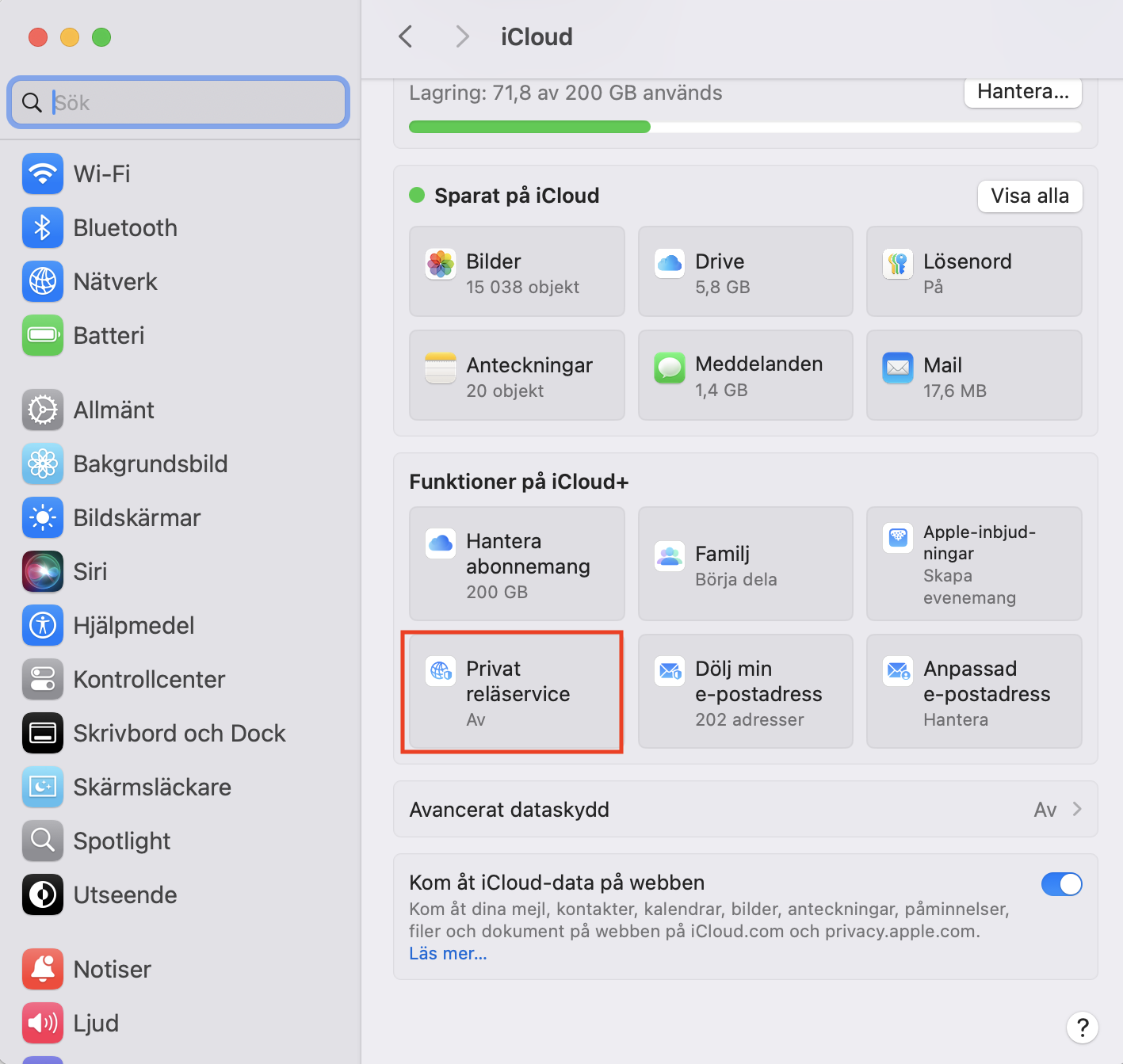Open the Dölj min e-postadress tile
Image resolution: width=1123 pixels, height=1064 pixels.
[x=745, y=691]
